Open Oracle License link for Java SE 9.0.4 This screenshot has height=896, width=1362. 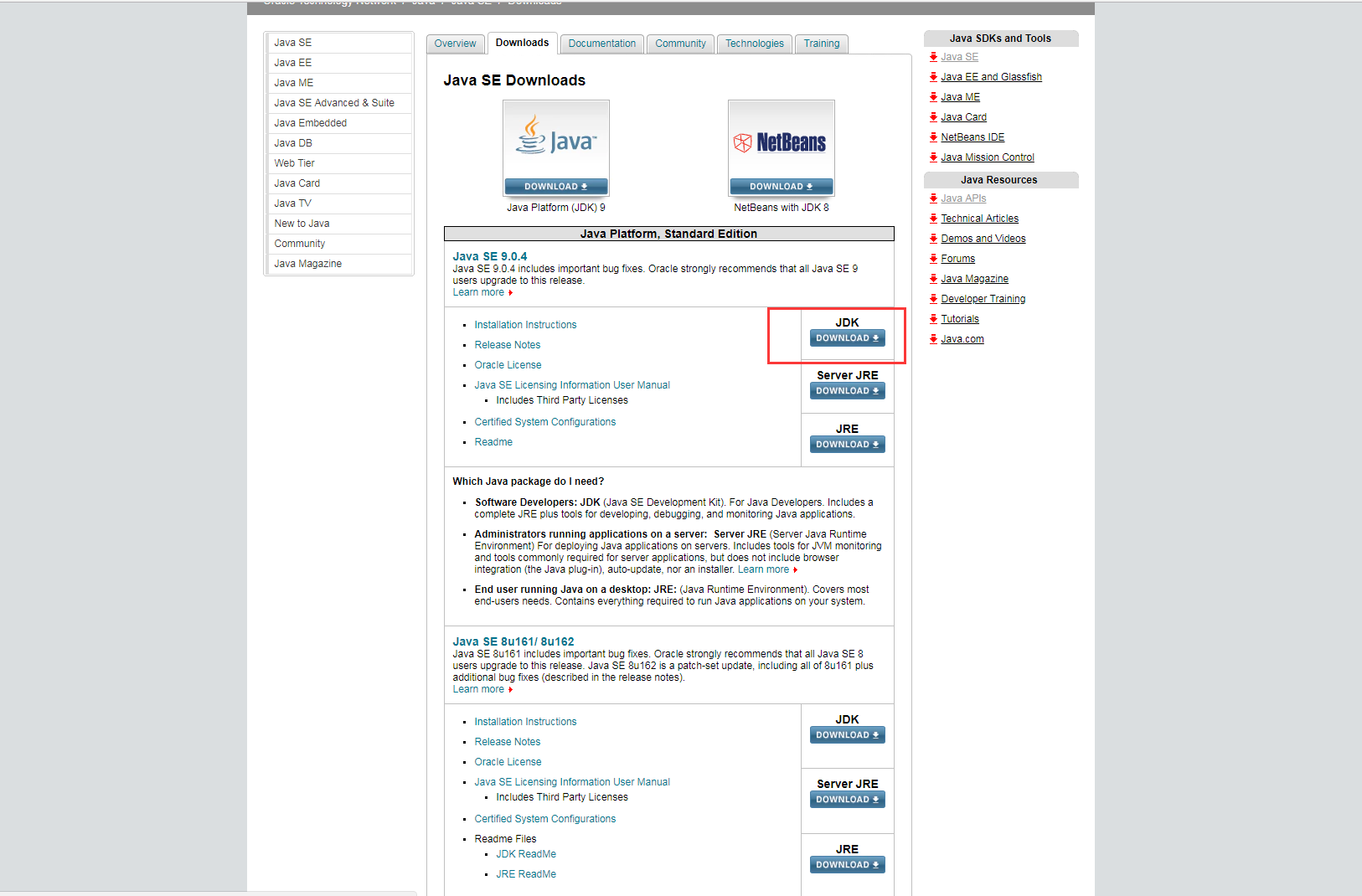(508, 365)
